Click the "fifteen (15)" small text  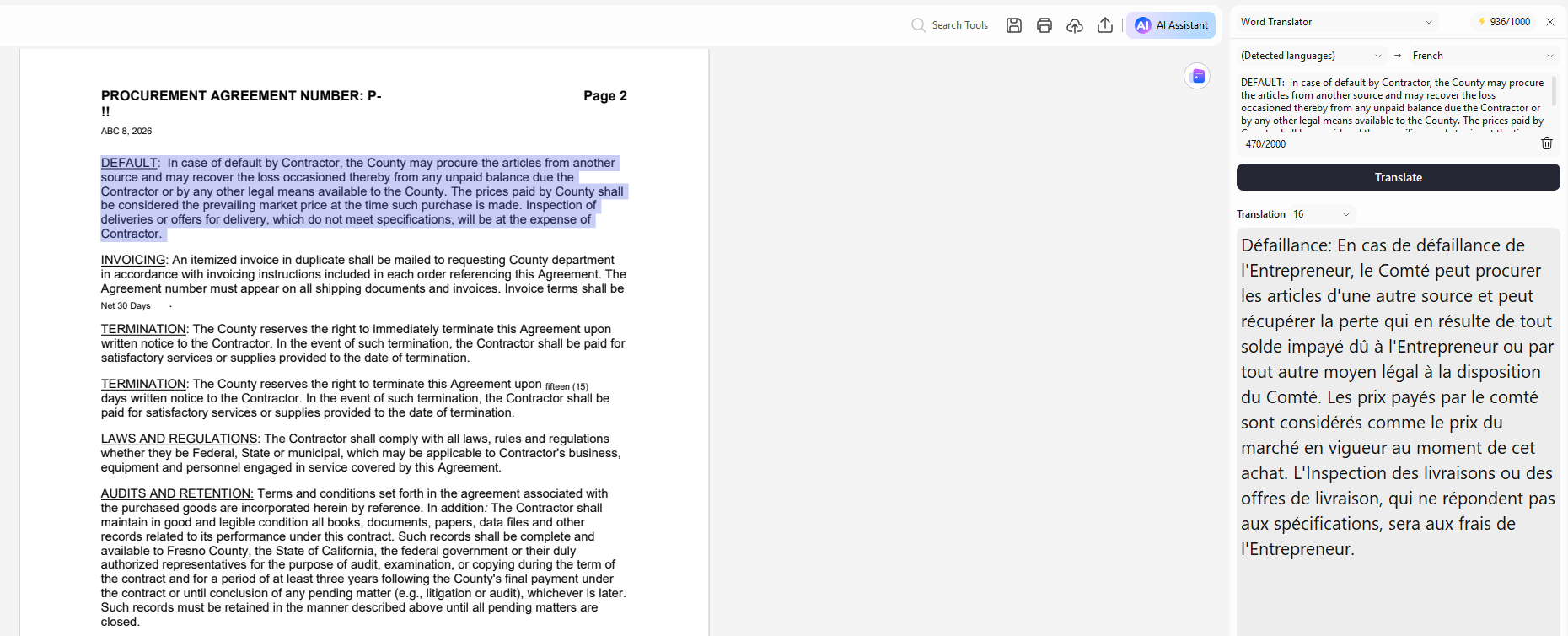(567, 386)
